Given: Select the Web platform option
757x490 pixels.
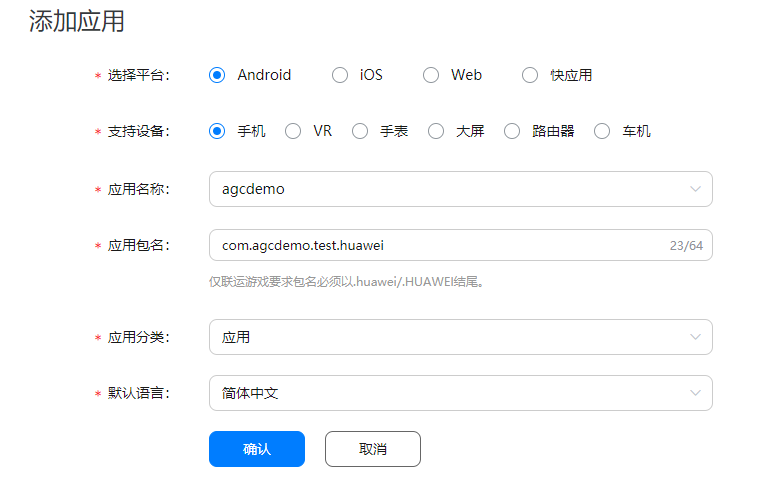Looking at the screenshot, I should 431,75.
